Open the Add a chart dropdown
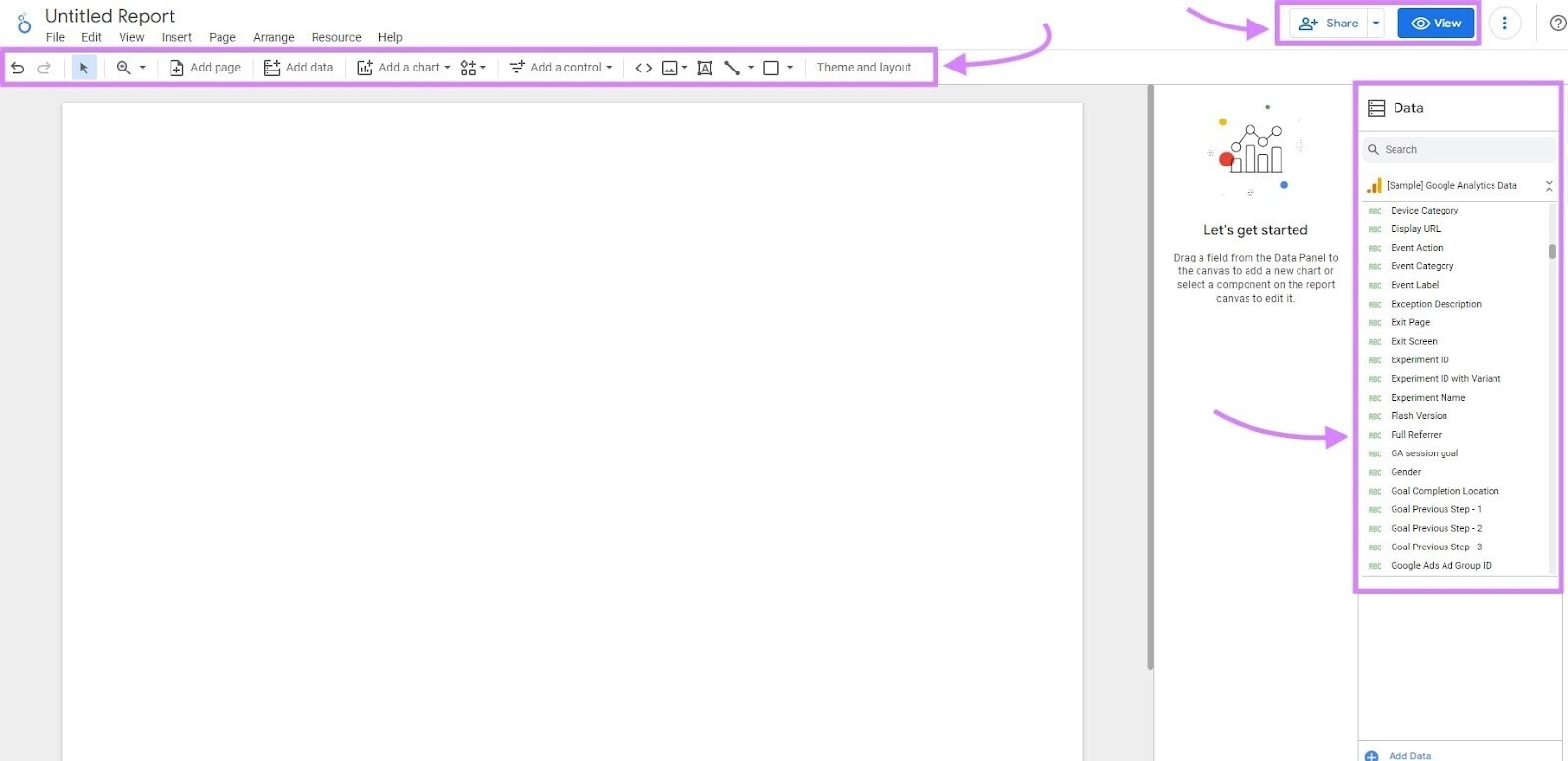The height and width of the screenshot is (761, 1568). tap(403, 68)
